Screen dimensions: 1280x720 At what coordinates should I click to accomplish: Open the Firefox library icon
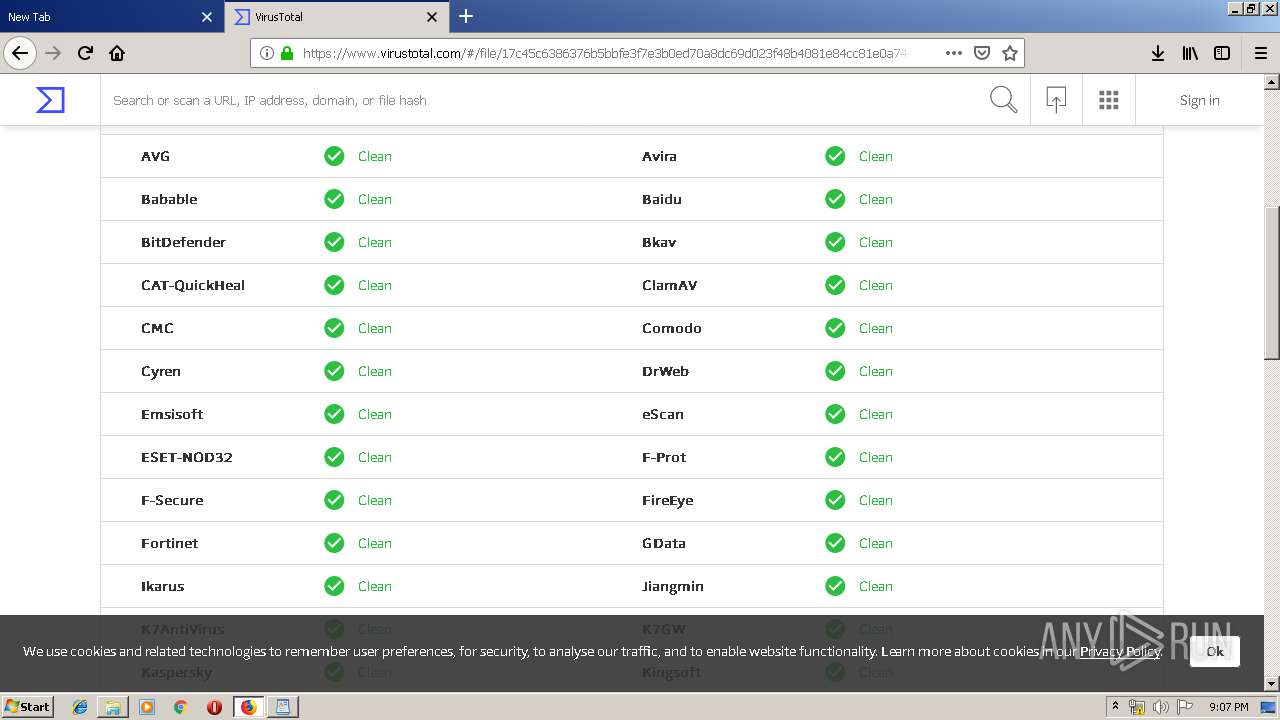click(x=1190, y=53)
